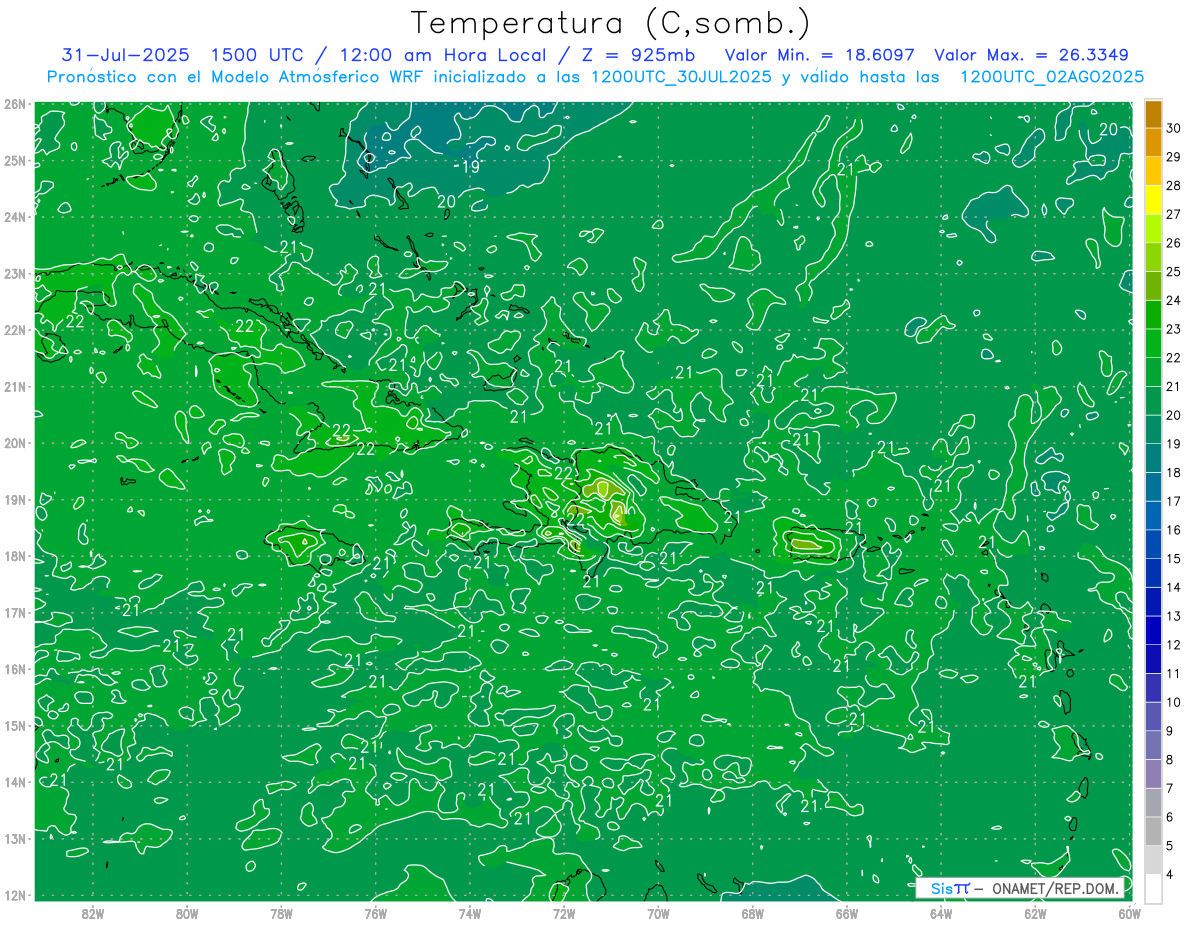Screen dimensions: 1200x927
Task: Click the lime swatch between colorbar 26 and 27
Action: [1153, 229]
